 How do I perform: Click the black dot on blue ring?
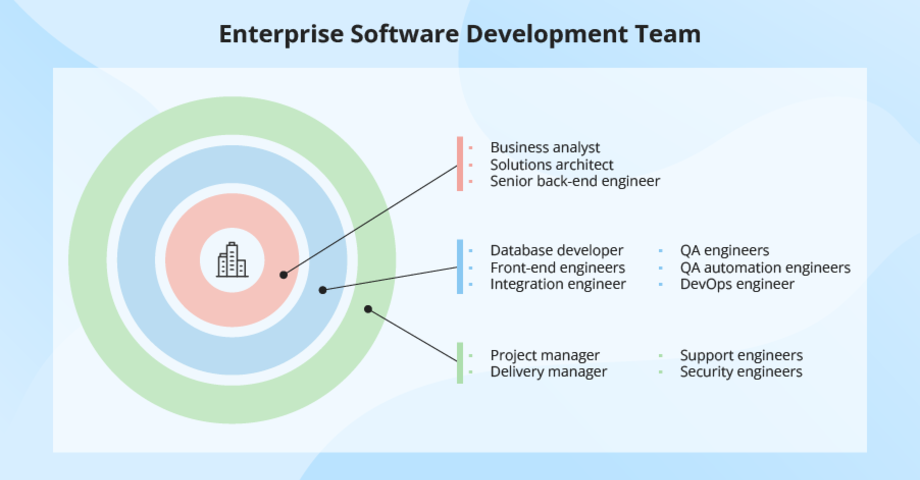[322, 290]
